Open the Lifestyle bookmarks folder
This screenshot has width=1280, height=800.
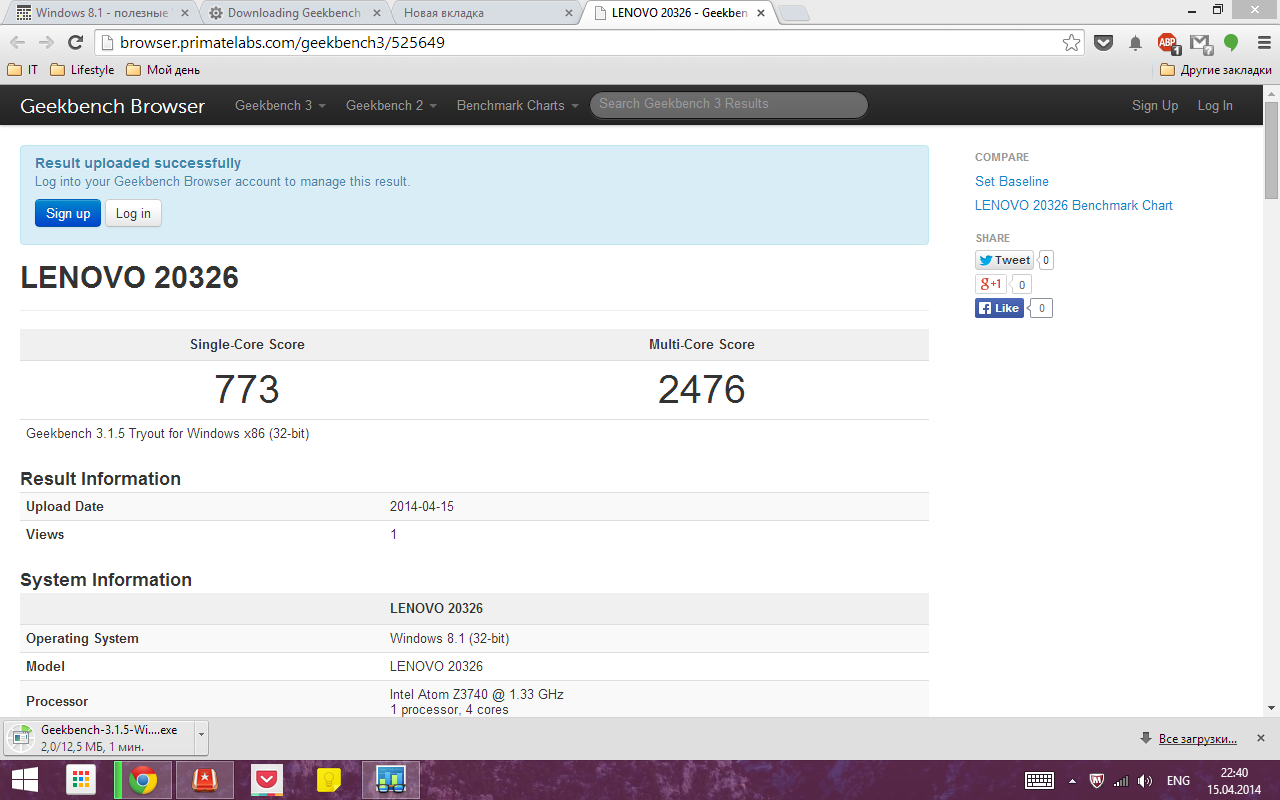coord(82,70)
